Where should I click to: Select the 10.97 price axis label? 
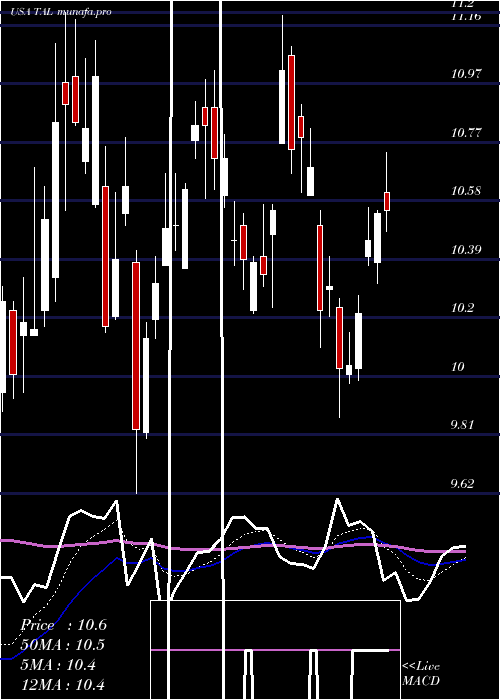click(x=467, y=74)
